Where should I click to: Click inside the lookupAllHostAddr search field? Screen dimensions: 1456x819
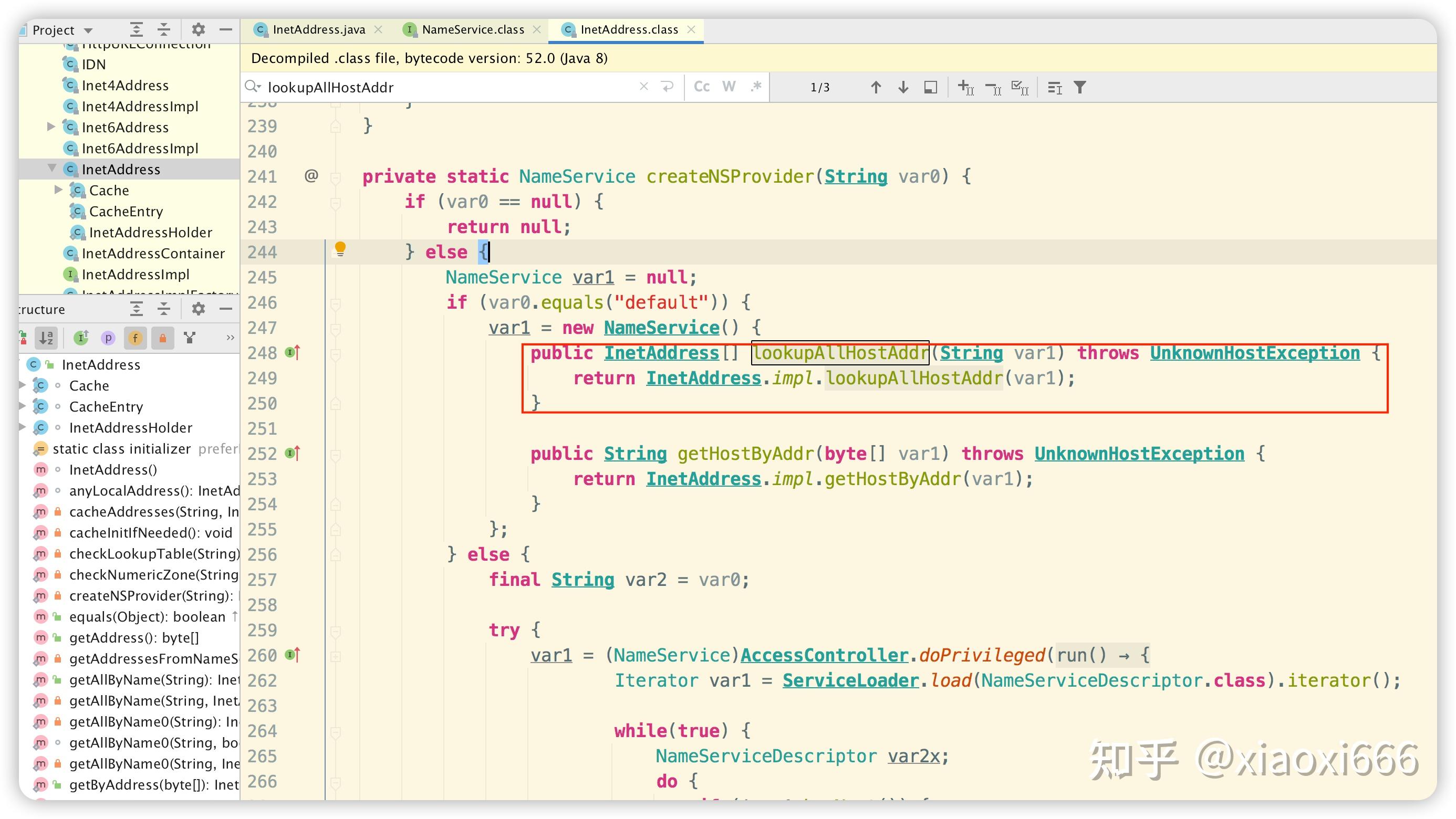point(396,87)
